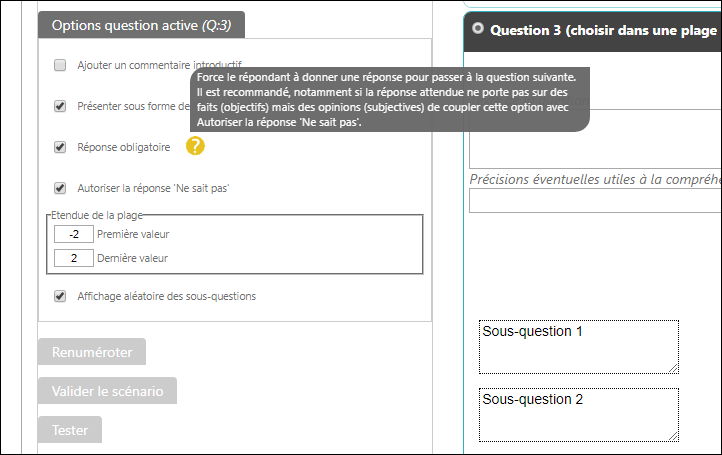Click 'Affichage aléatoire des sous-questions' label
The height and width of the screenshot is (455, 722).
(166, 296)
